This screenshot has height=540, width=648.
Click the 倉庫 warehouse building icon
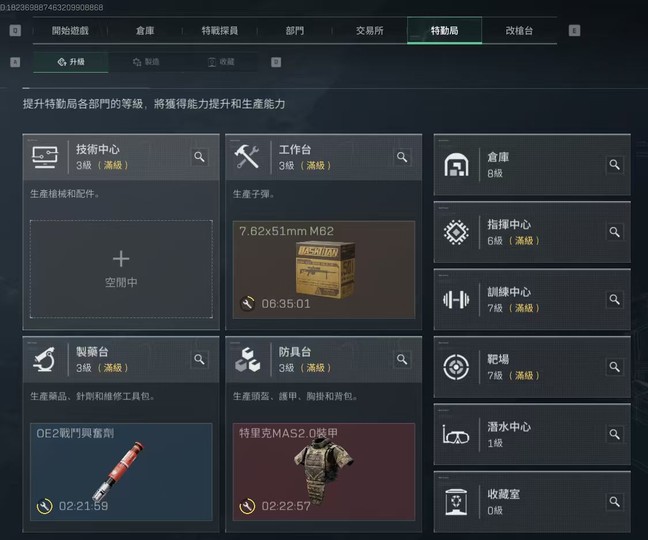456,164
